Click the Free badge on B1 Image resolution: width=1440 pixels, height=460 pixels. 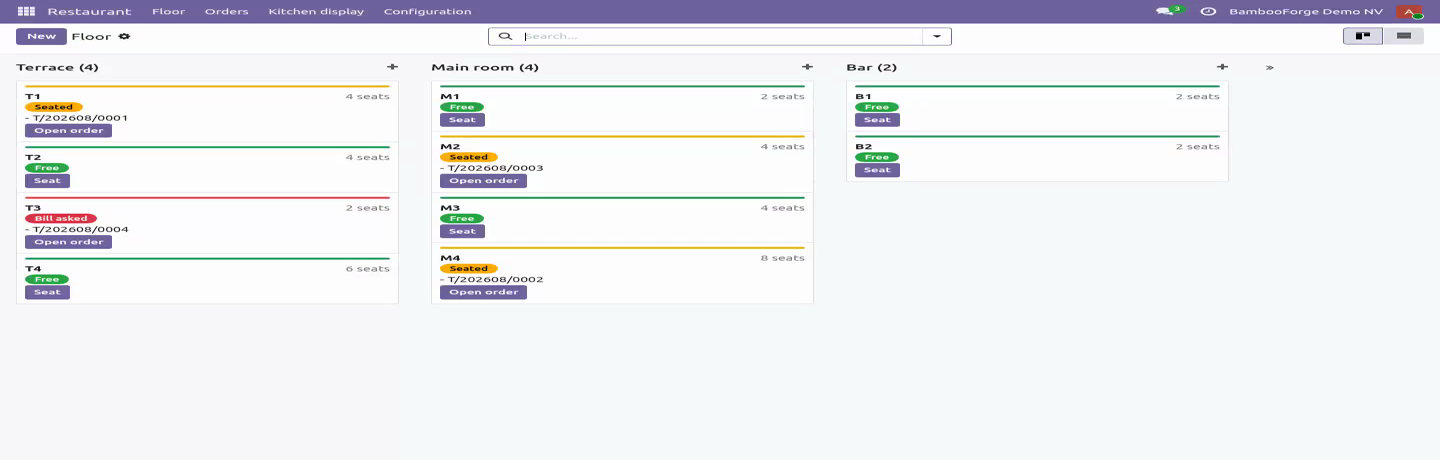click(x=877, y=107)
